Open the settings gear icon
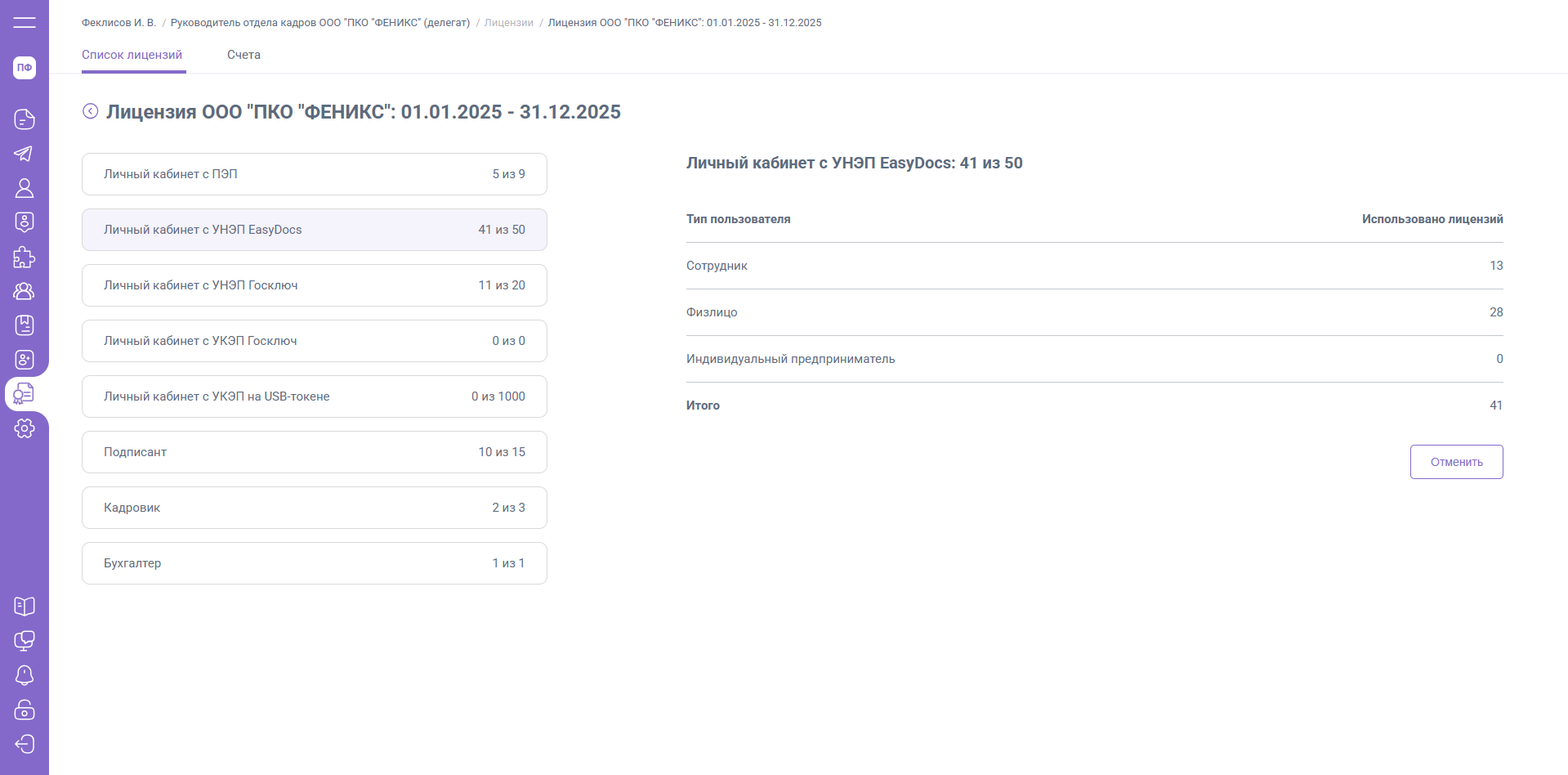The height and width of the screenshot is (775, 1568). tap(25, 428)
